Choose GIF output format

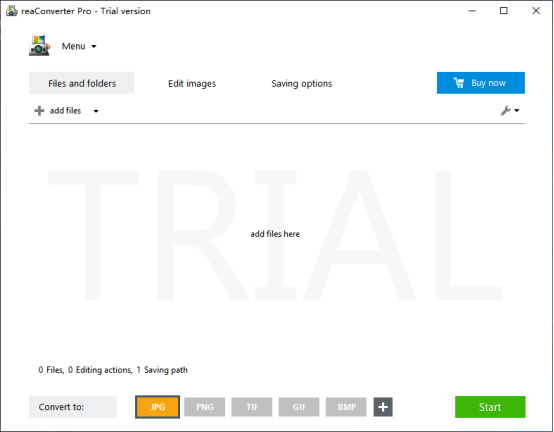tap(299, 407)
